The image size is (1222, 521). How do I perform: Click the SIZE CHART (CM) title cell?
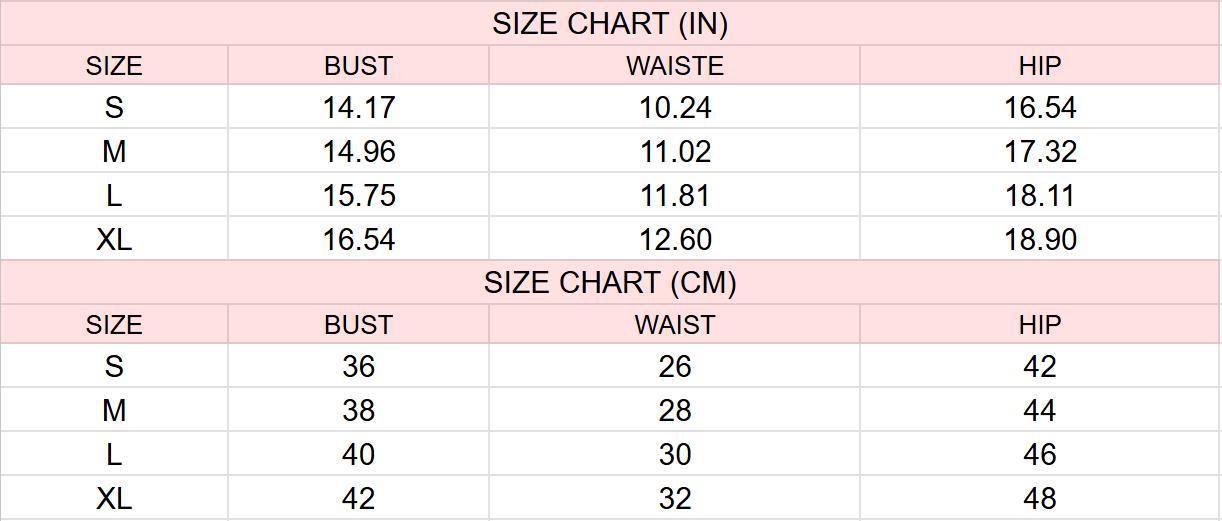coord(610,283)
